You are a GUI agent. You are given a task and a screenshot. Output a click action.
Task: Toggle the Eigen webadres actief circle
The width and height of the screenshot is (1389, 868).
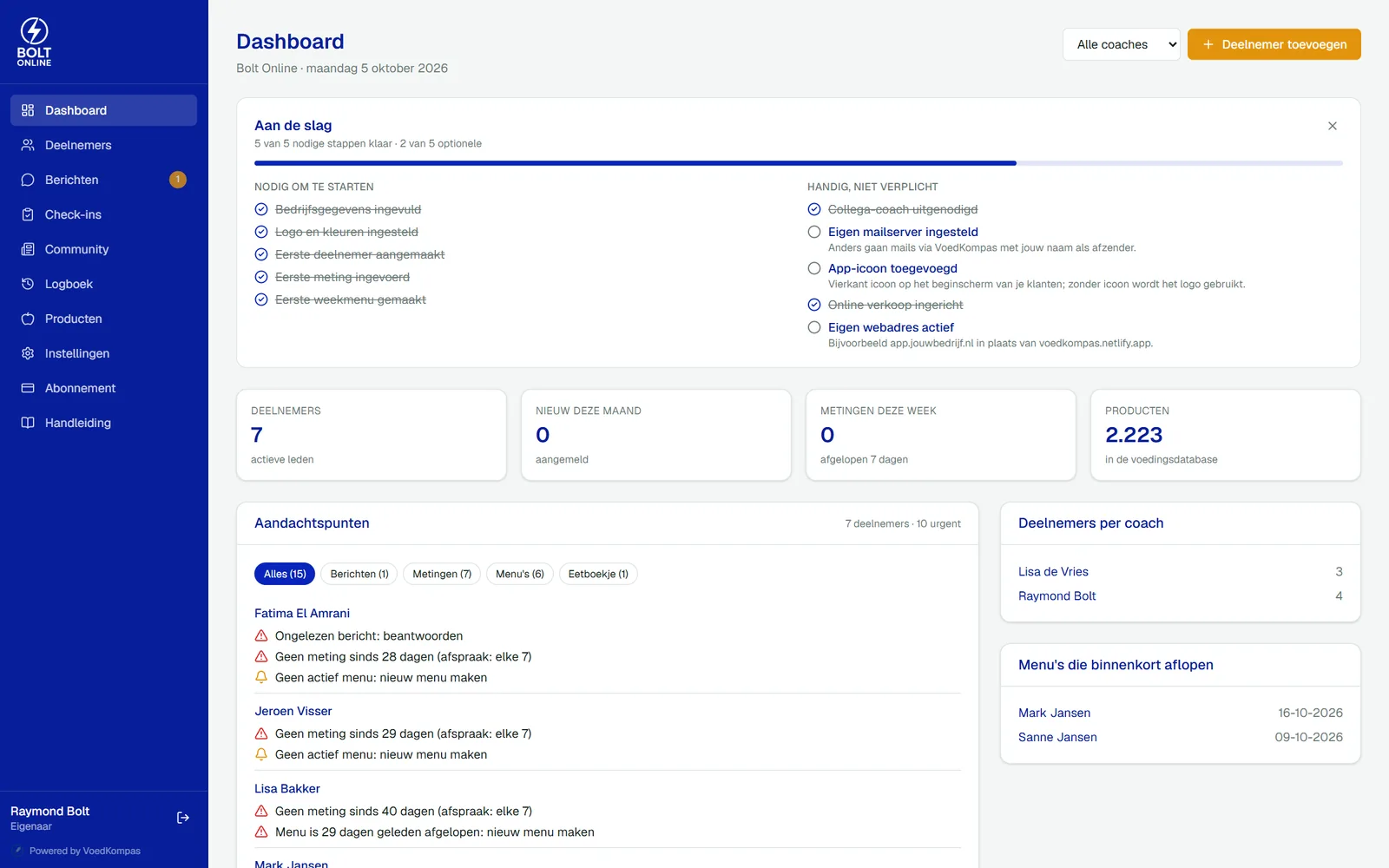[814, 327]
